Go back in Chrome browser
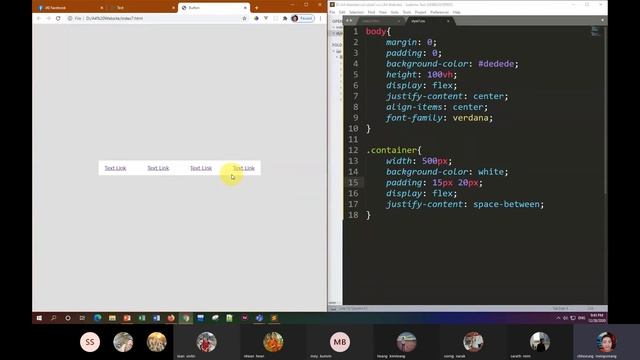640x360 pixels. (x=39, y=18)
